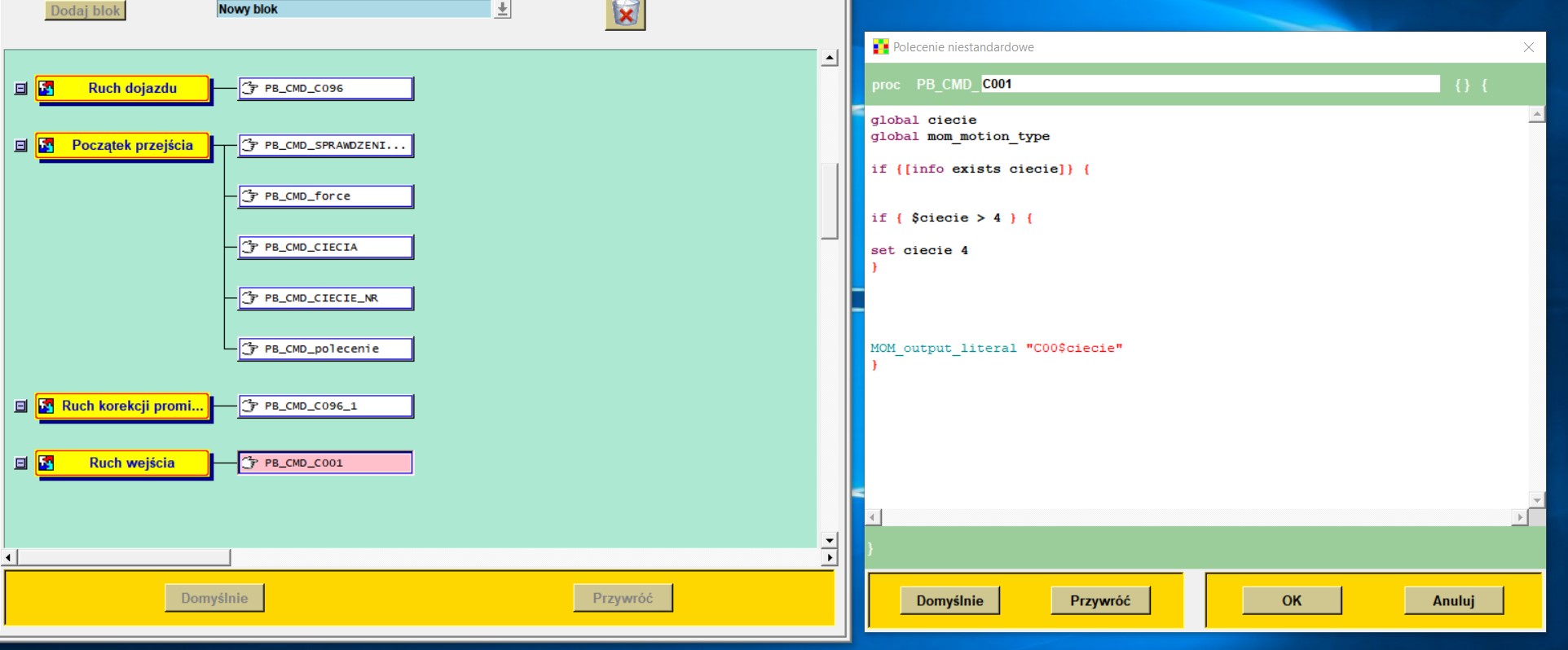Click the hand icon on PB_CMD_force
This screenshot has height=650, width=1568.
(250, 196)
